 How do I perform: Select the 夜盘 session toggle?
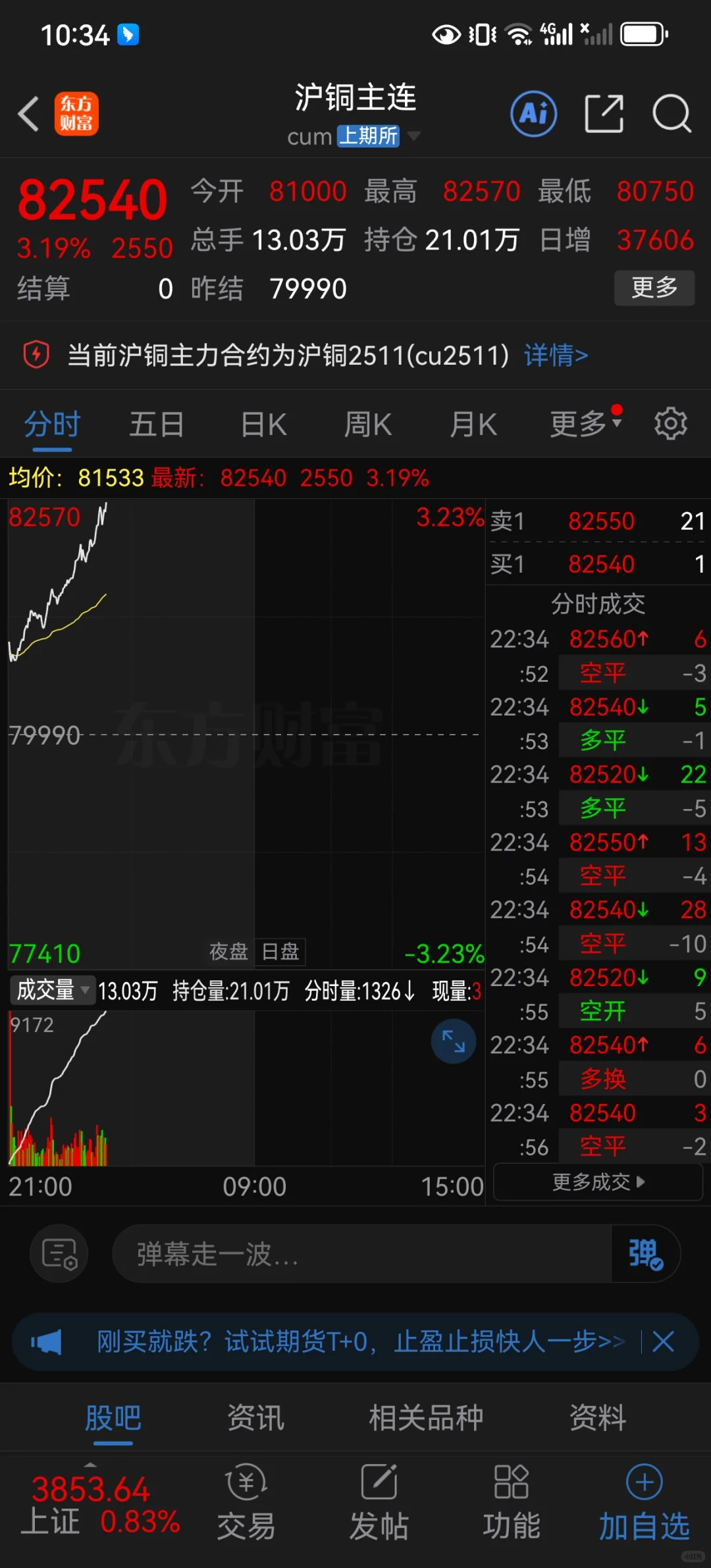[228, 951]
